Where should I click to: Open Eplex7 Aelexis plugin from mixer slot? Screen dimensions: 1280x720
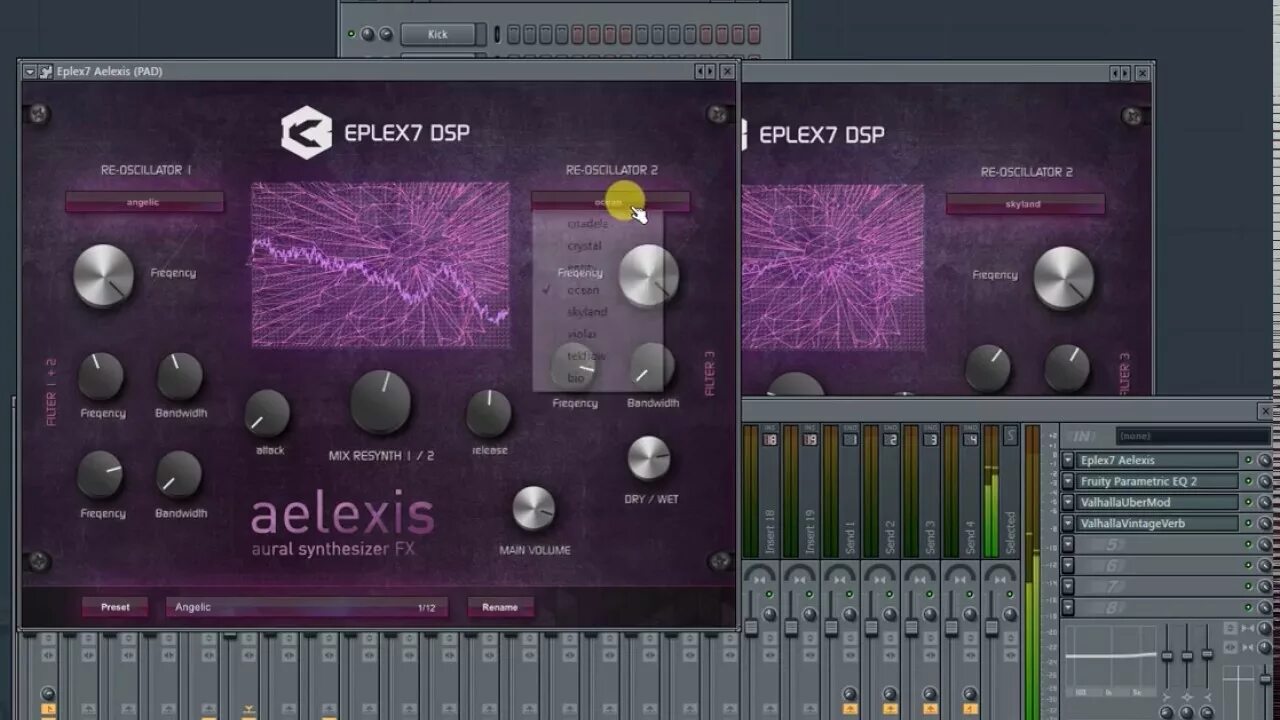tap(1157, 461)
